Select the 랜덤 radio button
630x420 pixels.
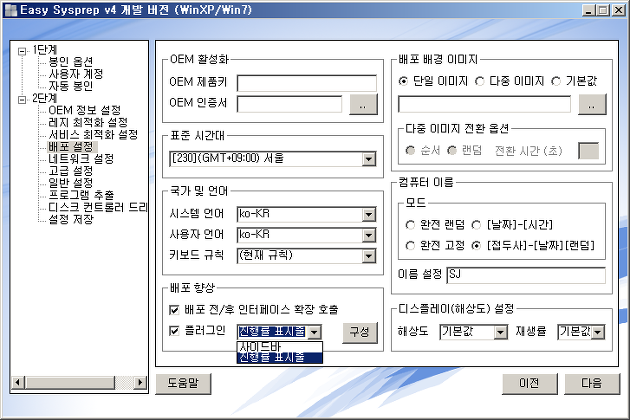click(452, 151)
